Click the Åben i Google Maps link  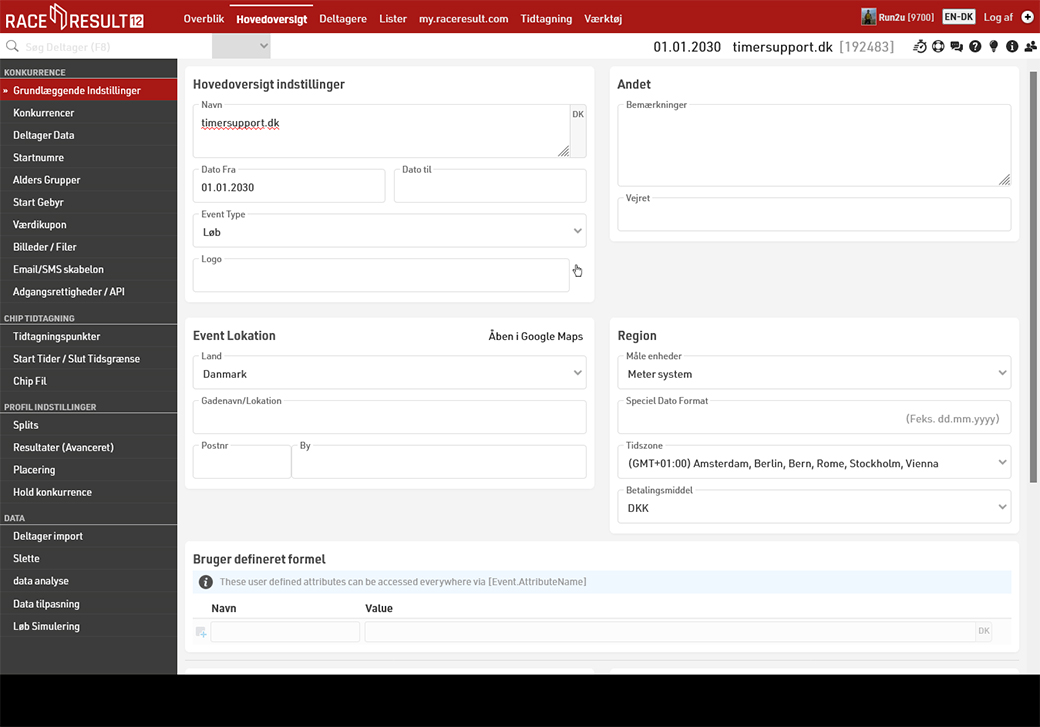[535, 336]
